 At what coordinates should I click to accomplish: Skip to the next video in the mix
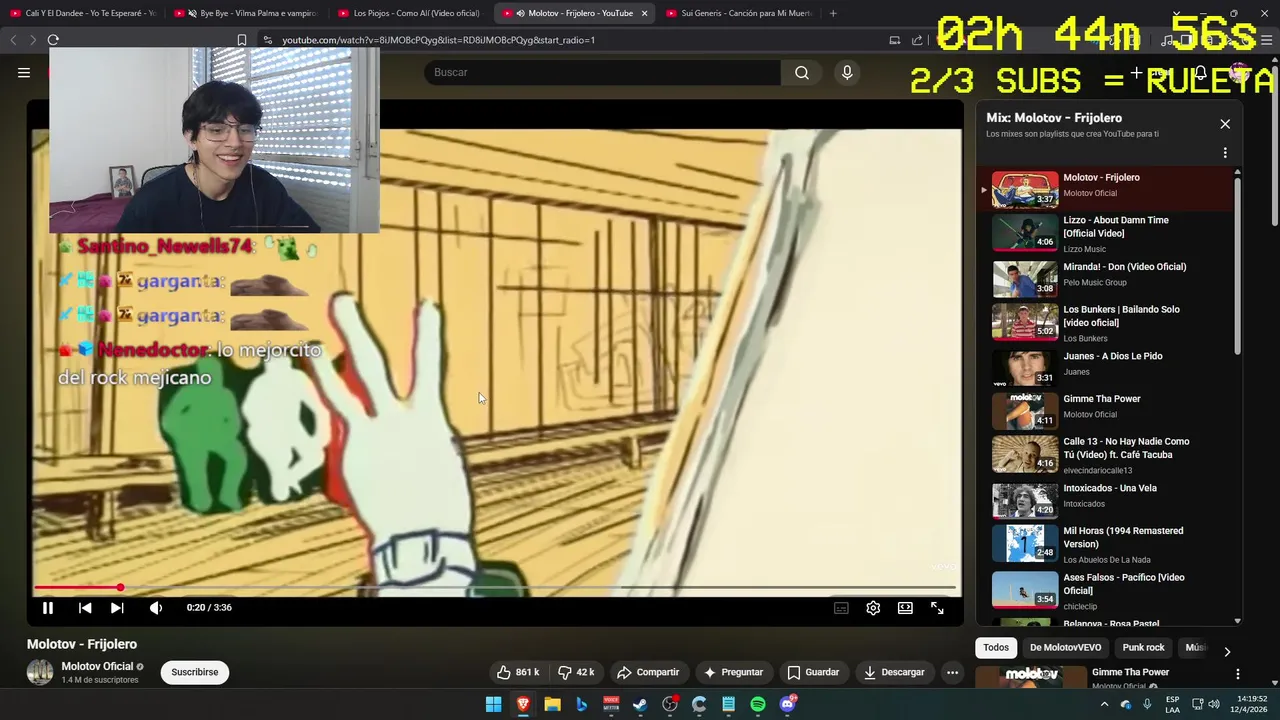[x=117, y=607]
